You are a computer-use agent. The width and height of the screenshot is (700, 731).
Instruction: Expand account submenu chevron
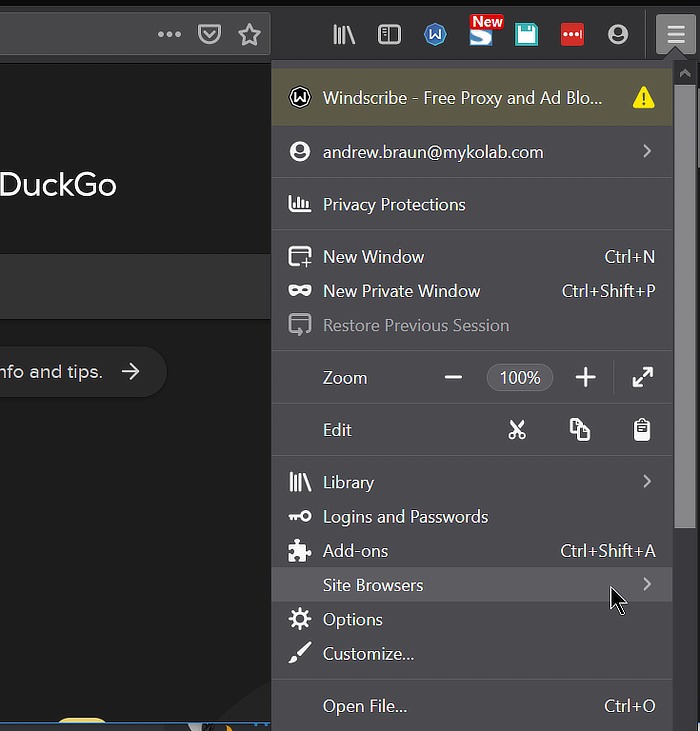647,151
